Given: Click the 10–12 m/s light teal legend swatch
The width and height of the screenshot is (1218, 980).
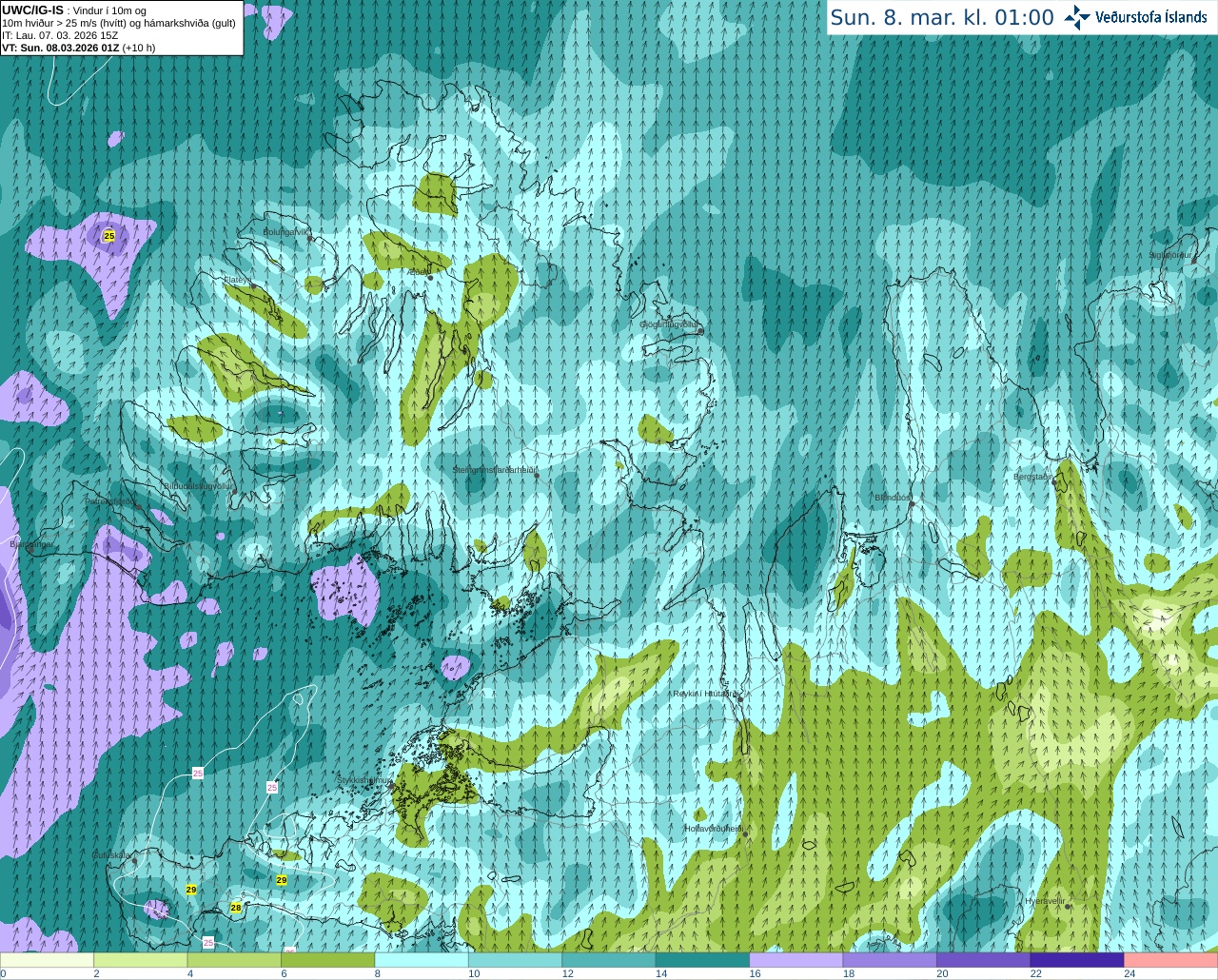Looking at the screenshot, I should pyautogui.click(x=515, y=960).
